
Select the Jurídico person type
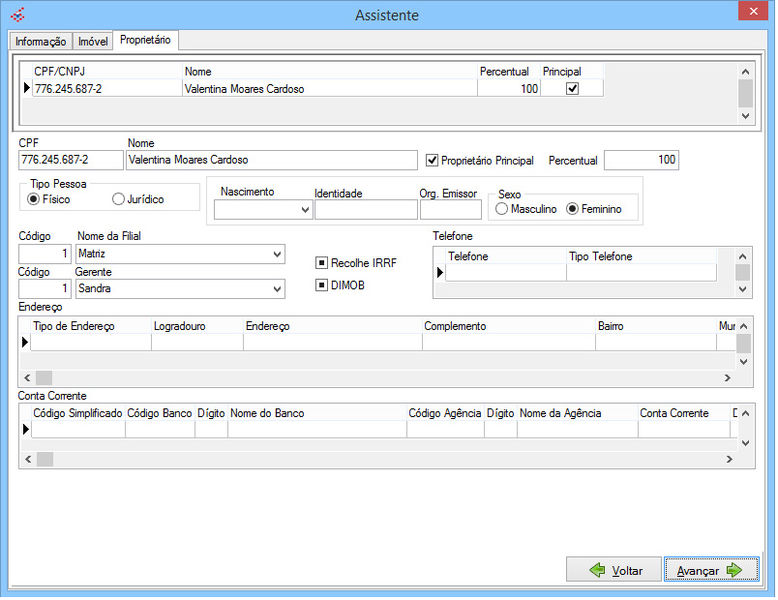coord(119,199)
